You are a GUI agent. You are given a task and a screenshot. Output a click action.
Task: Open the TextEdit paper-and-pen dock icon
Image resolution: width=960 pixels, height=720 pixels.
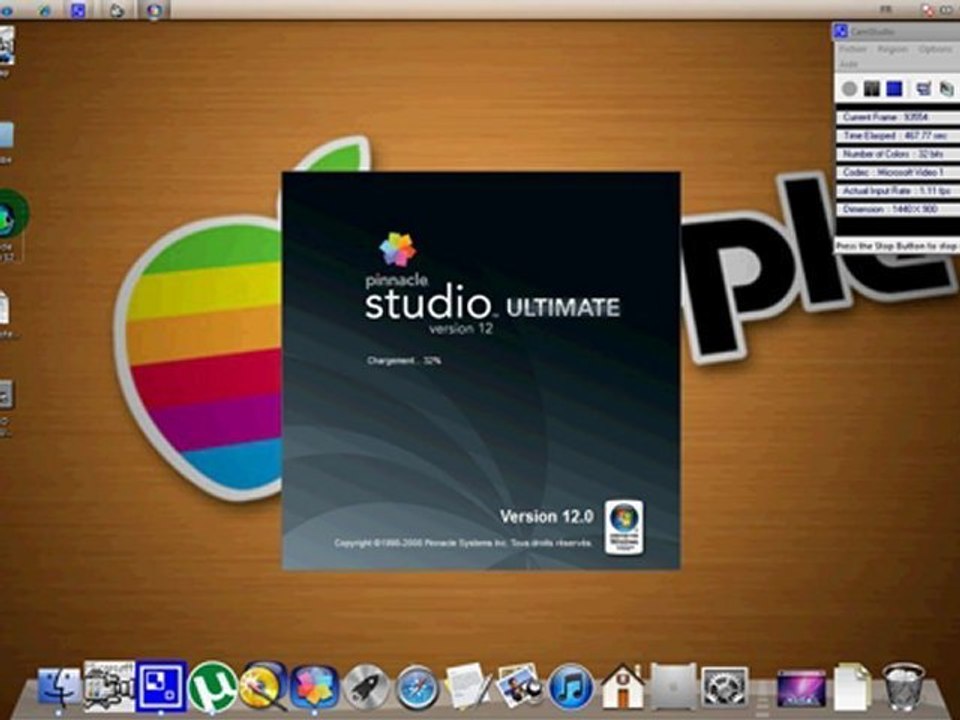[468, 687]
